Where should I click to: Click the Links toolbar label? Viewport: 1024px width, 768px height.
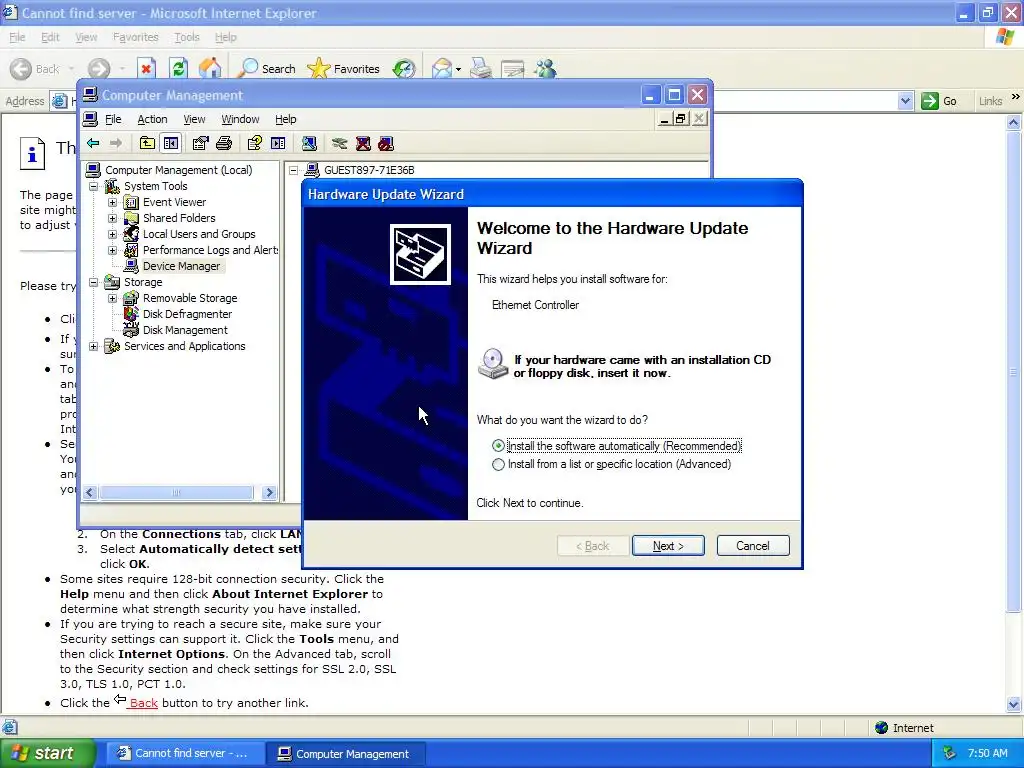coord(990,101)
